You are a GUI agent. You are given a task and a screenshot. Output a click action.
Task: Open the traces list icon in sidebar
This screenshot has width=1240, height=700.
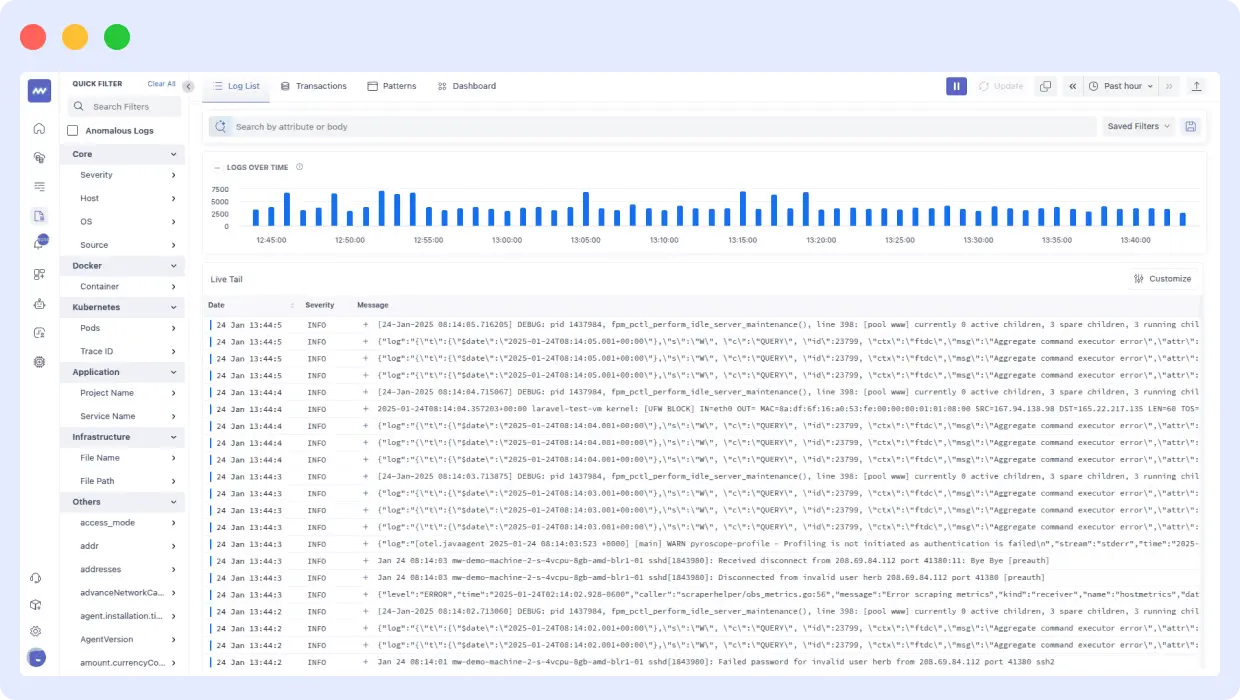point(39,186)
